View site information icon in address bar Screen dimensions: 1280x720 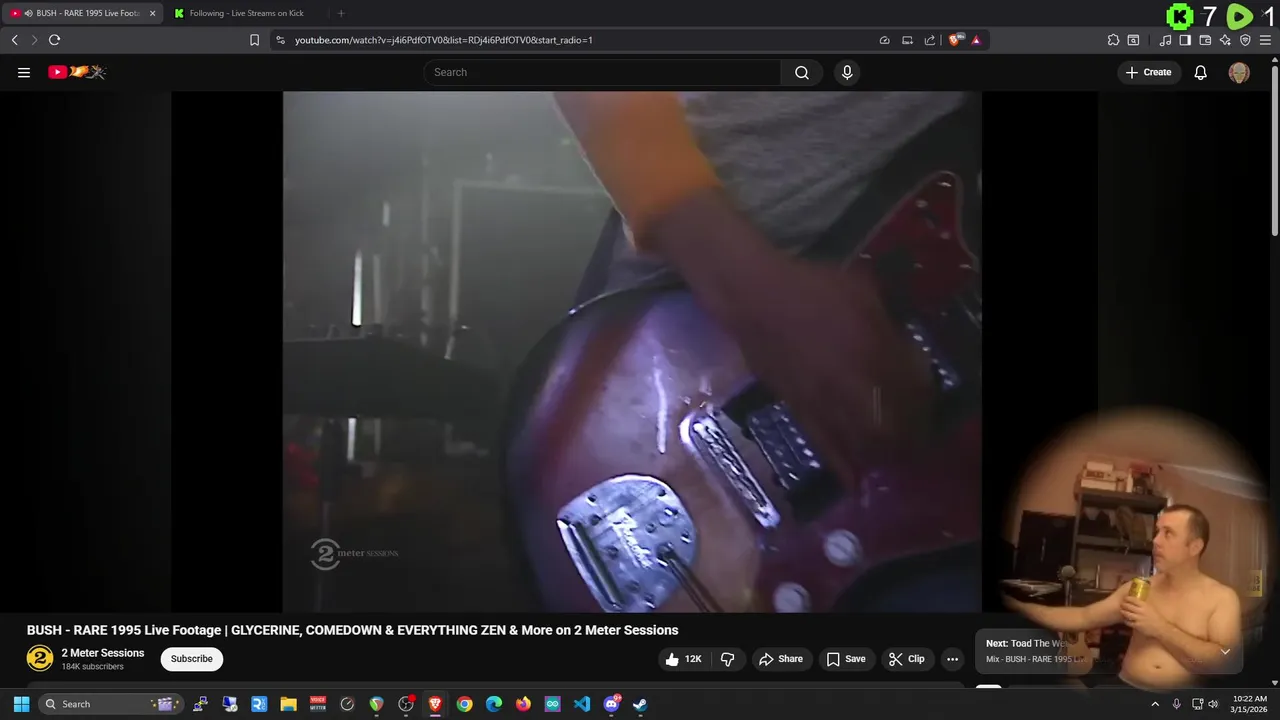click(280, 40)
